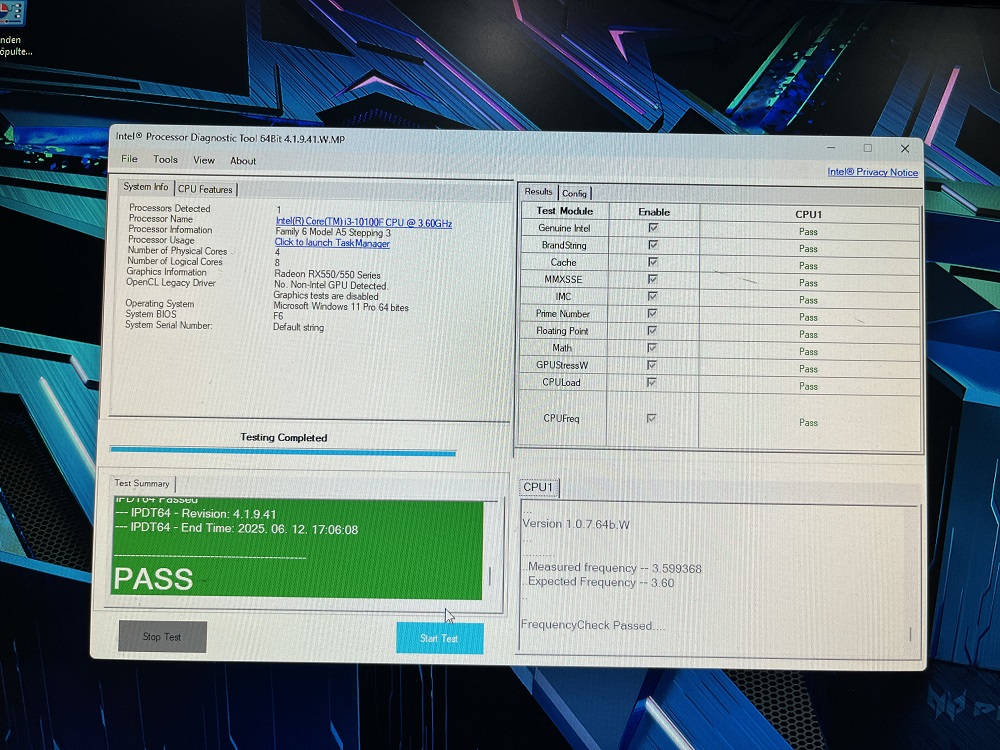This screenshot has height=750, width=1000.
Task: Select the Results tab
Action: click(538, 191)
